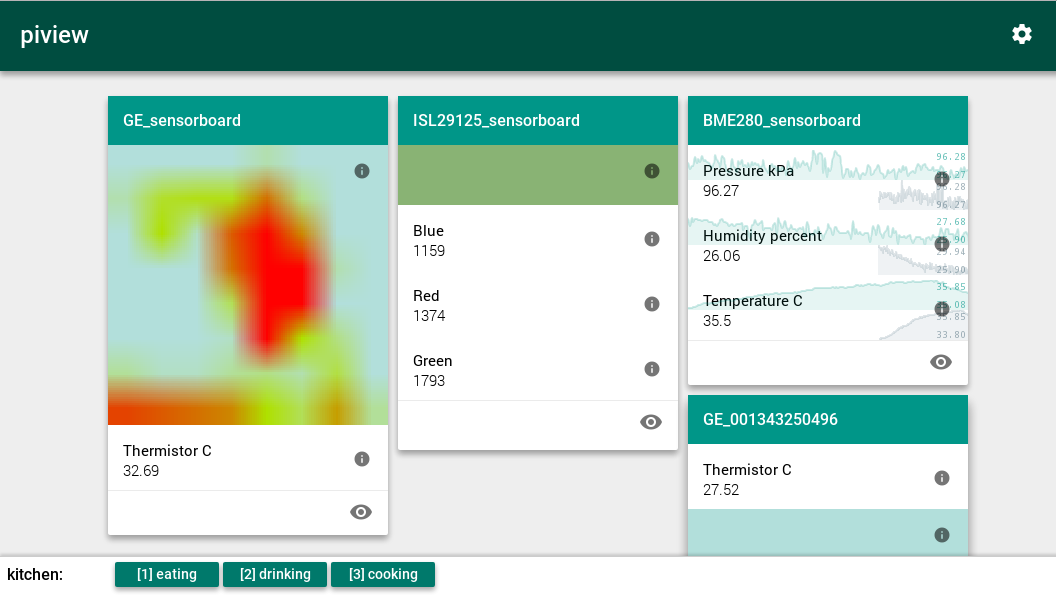Open settings via the gear icon

[1021, 34]
